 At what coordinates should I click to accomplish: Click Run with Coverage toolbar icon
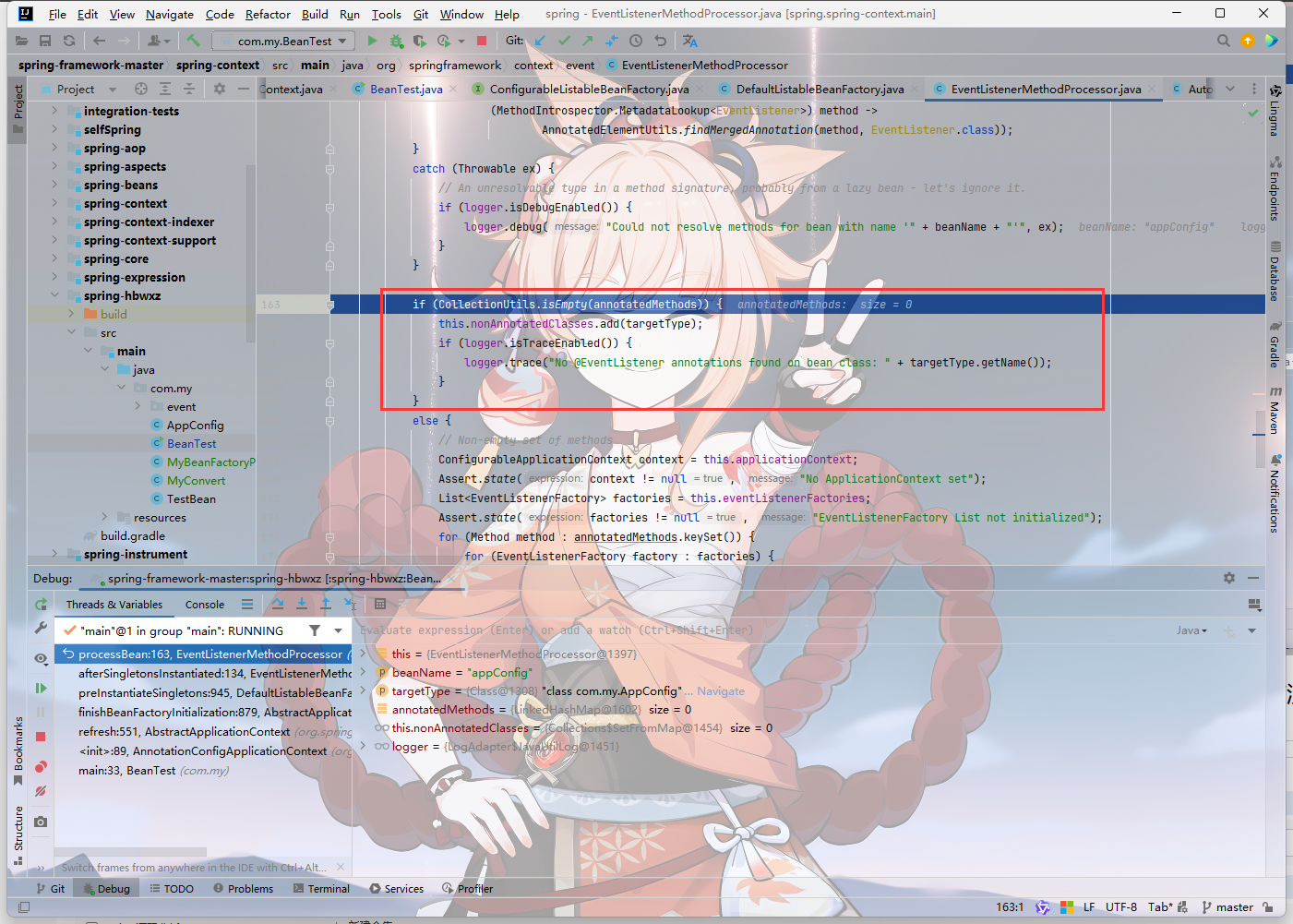point(420,41)
